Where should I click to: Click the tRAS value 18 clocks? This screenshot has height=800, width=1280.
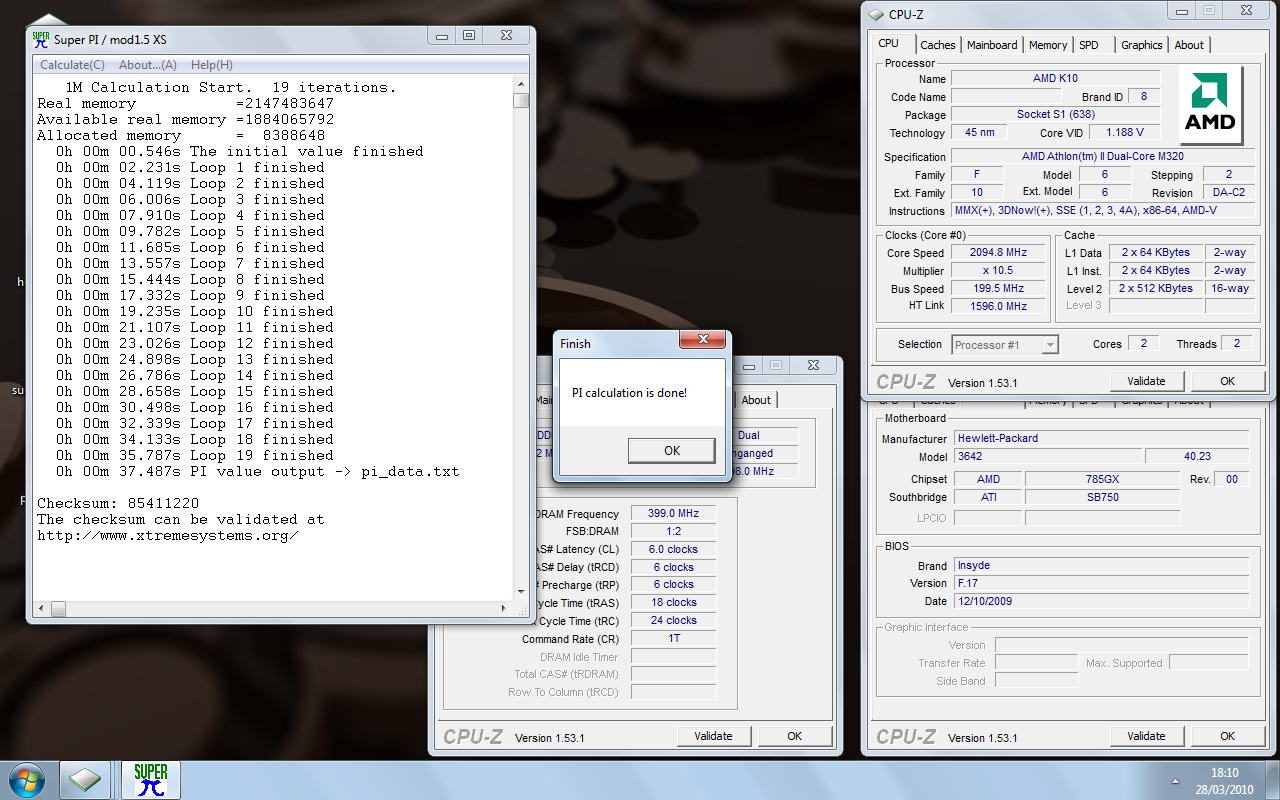(673, 602)
